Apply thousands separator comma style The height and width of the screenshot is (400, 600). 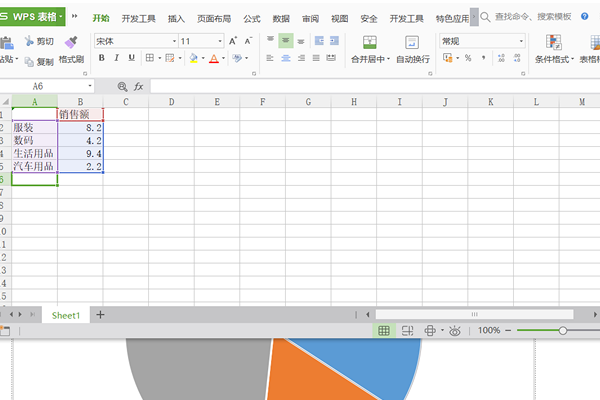484,58
